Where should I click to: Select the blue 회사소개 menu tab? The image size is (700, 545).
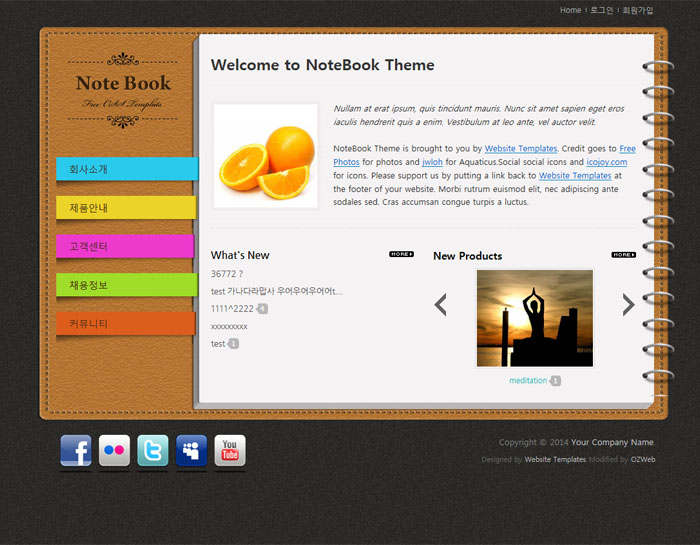pos(125,169)
